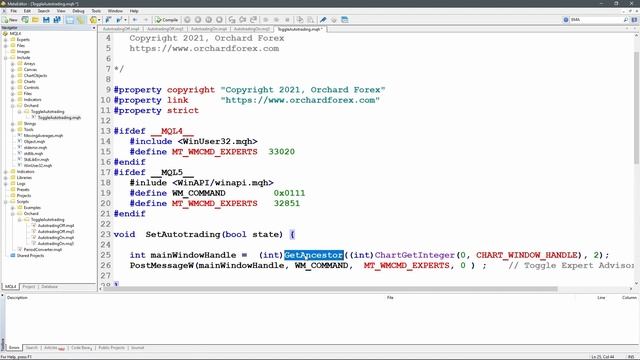This screenshot has height=360, width=640.
Task: Expand the Examples folder under Scripts
Action: 13,207
